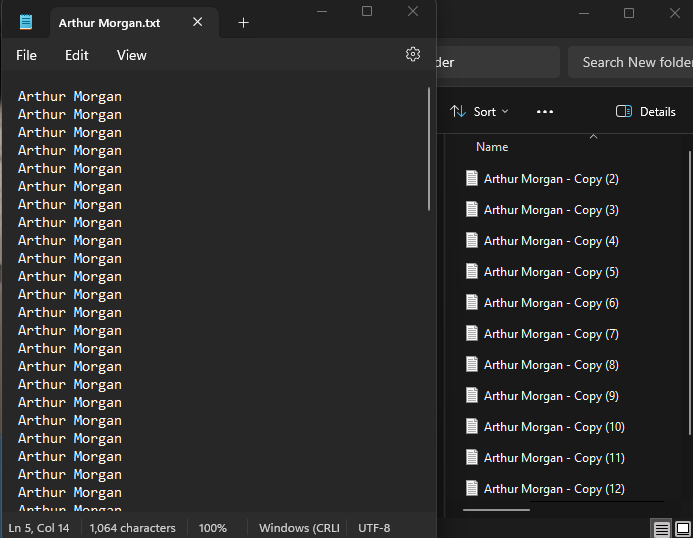The image size is (693, 538).
Task: Open the File menu in Notepad
Action: pos(26,55)
